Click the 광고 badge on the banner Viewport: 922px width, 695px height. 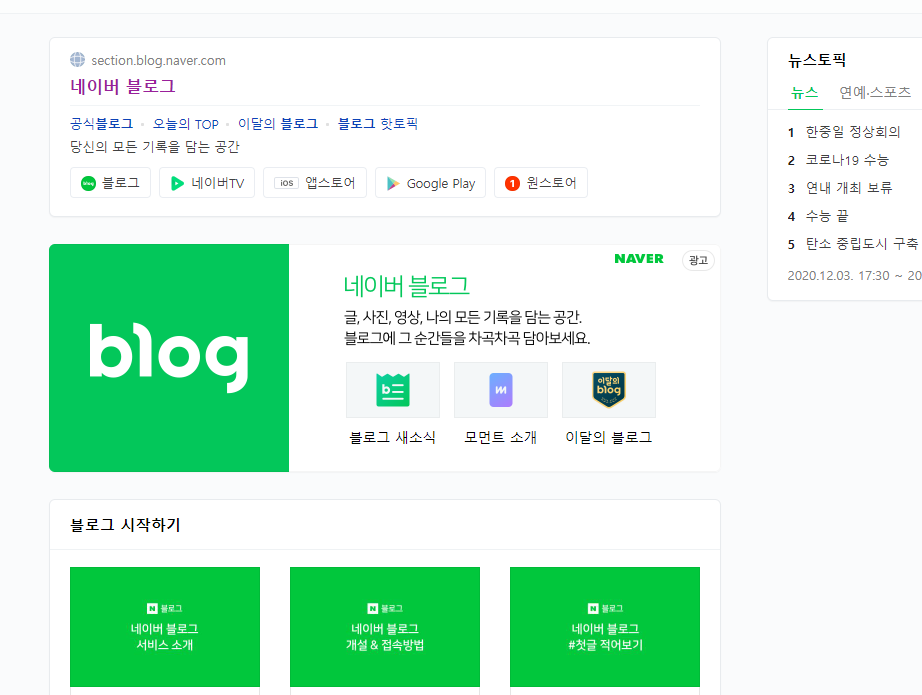(698, 260)
